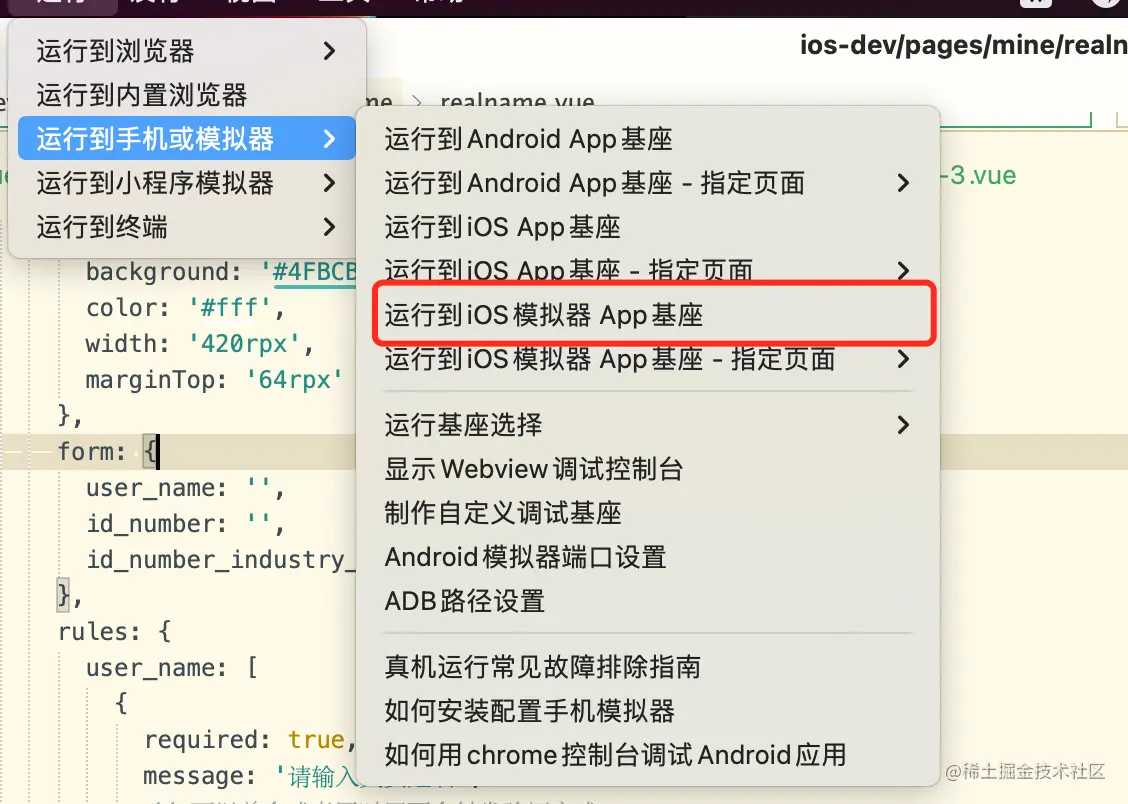
Task: Click the width: '420rpx' code line
Action: point(199,344)
